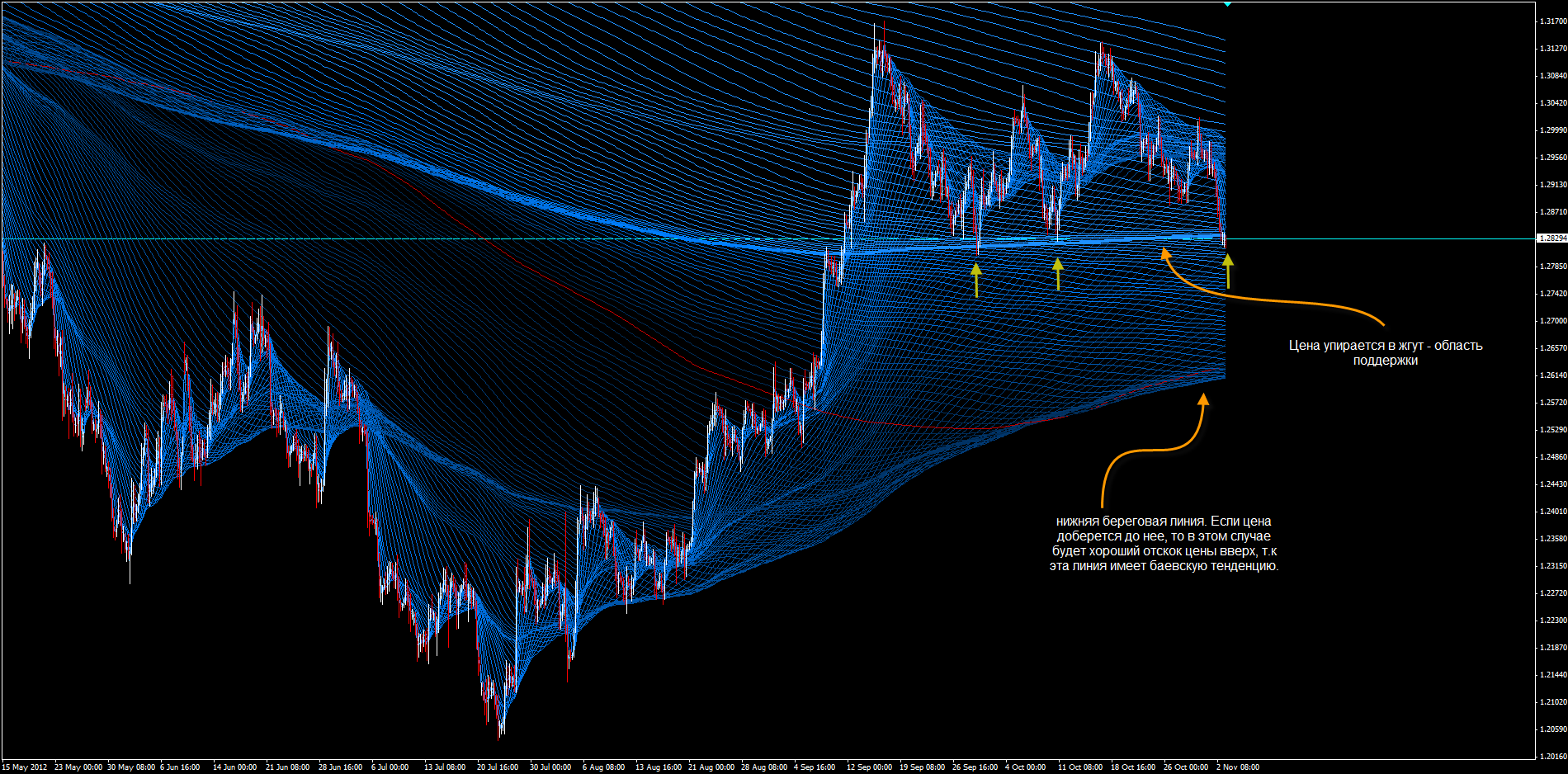Click the '13 Aug 16:00' time label
Screen dimensions: 1568x774
(659, 767)
